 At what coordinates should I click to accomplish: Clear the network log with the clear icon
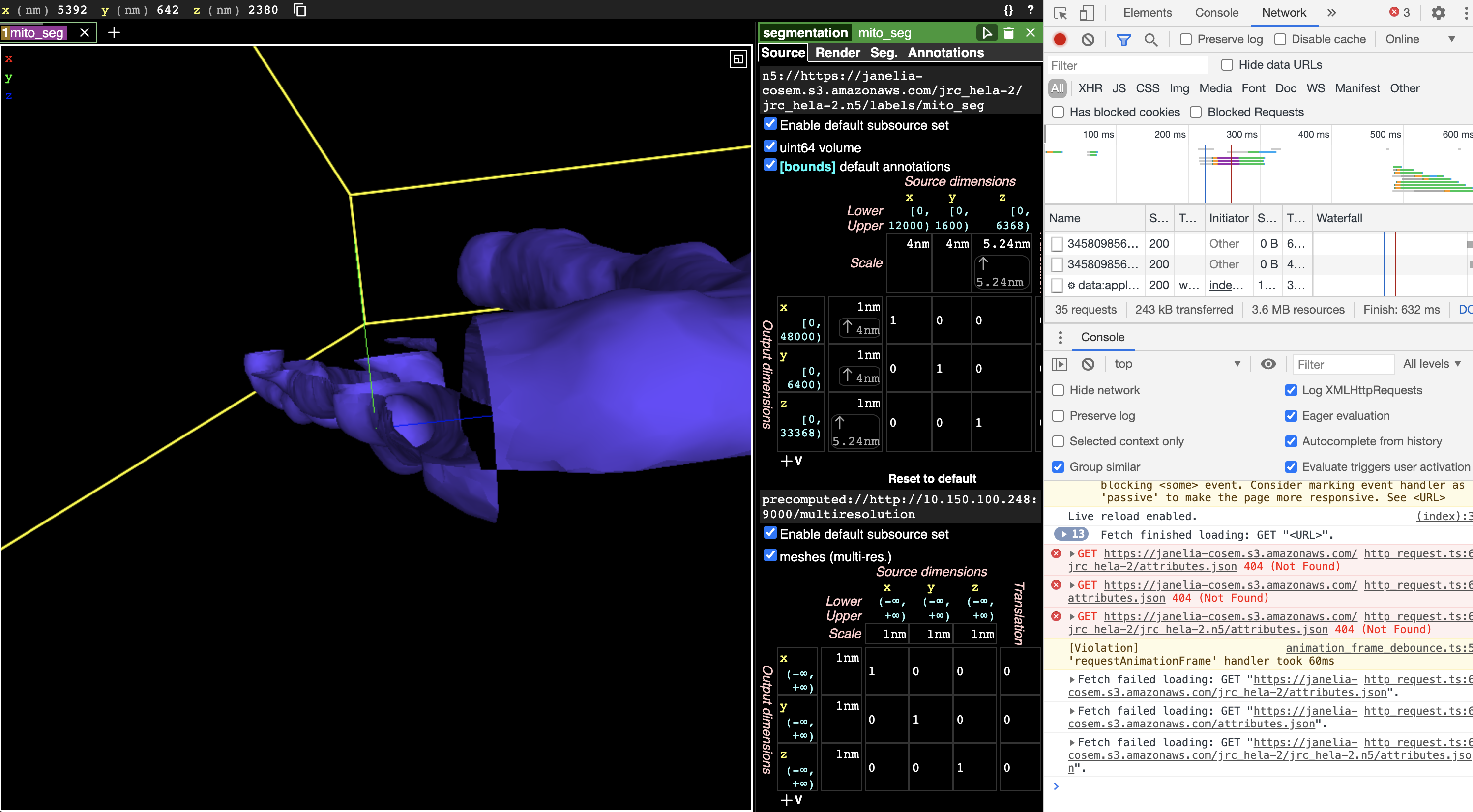(x=1088, y=39)
